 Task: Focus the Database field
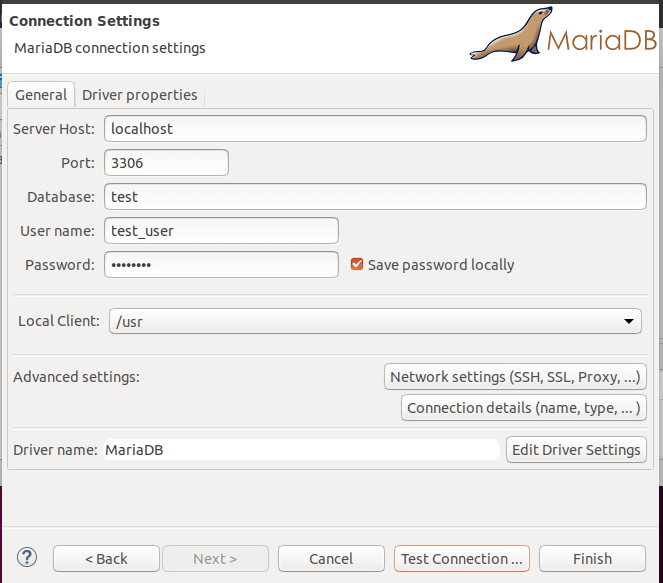tap(375, 197)
